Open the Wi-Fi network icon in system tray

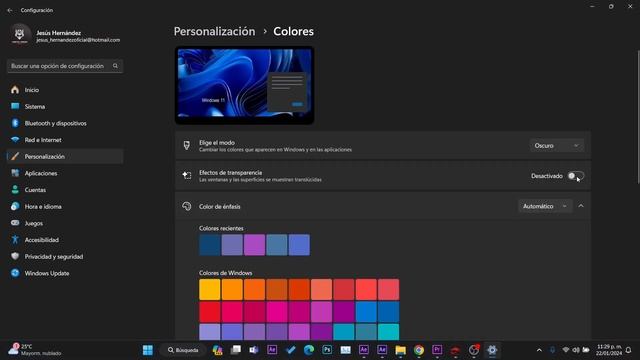click(566, 350)
